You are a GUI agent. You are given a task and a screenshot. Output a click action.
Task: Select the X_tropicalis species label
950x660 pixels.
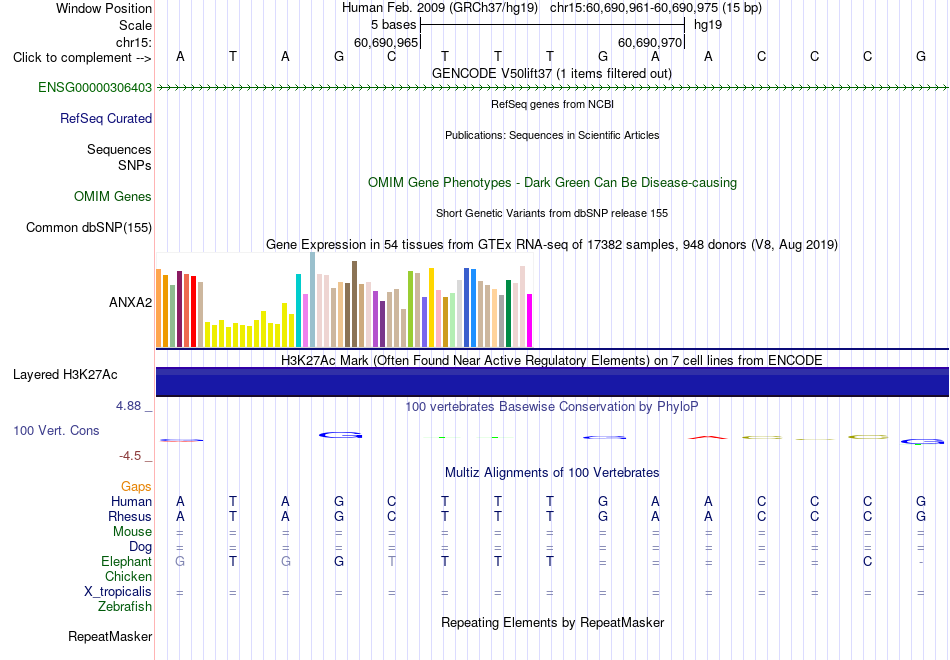[x=118, y=592]
